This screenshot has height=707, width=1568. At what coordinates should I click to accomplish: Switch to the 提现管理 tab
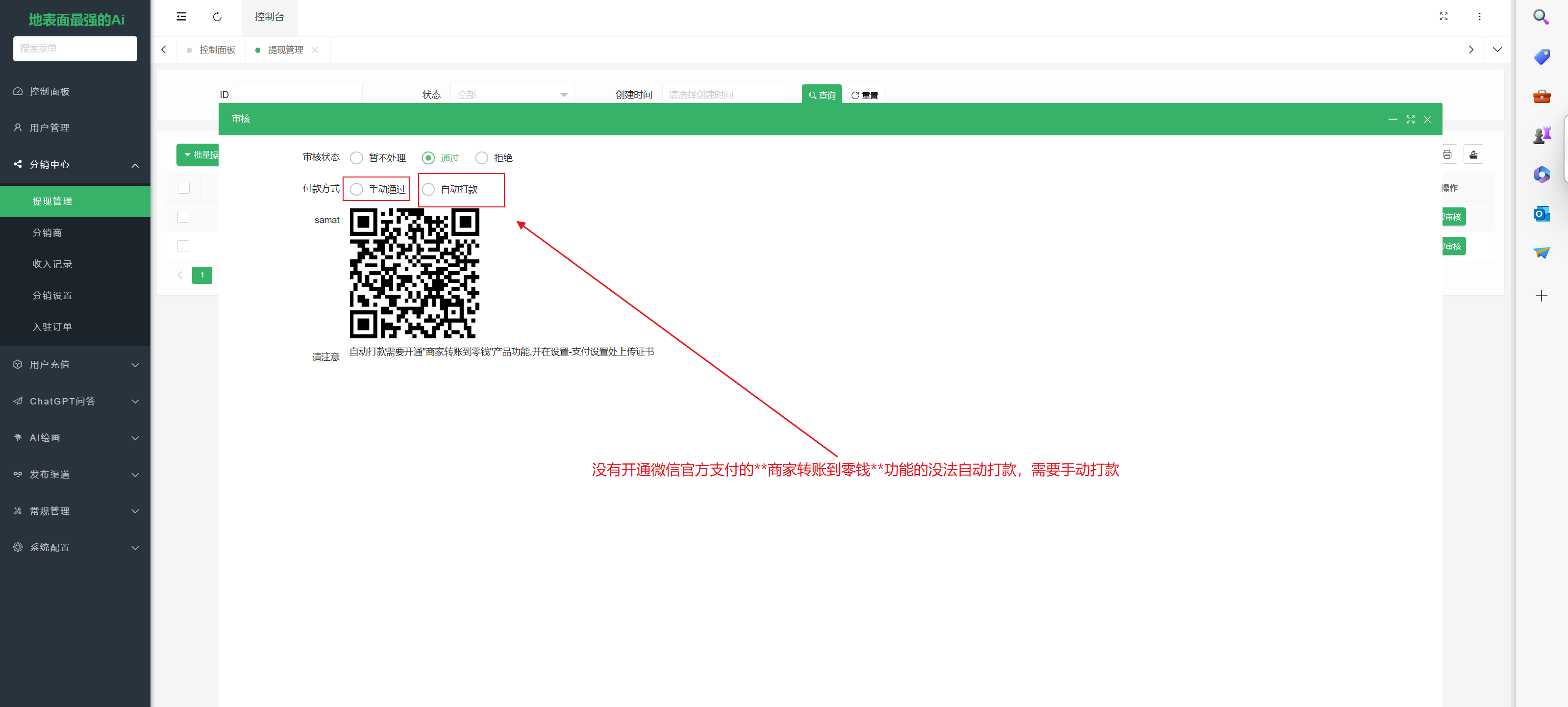click(x=286, y=50)
